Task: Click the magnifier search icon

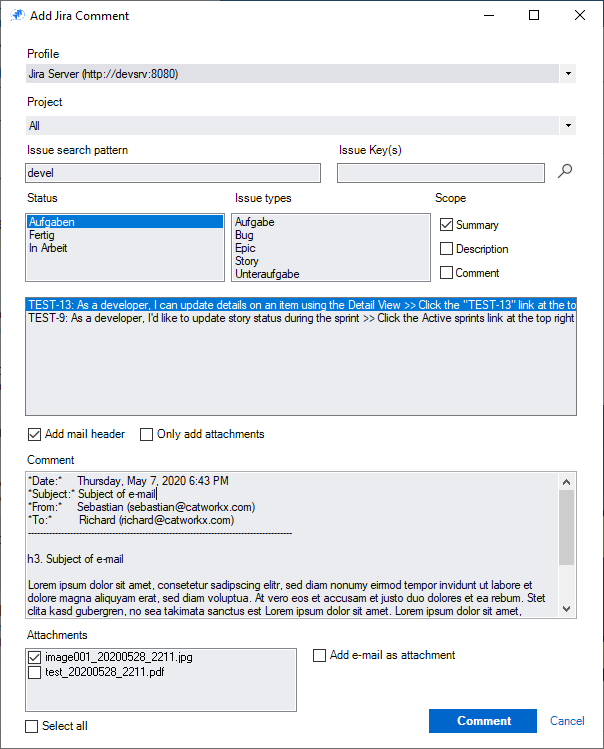Action: click(x=565, y=172)
